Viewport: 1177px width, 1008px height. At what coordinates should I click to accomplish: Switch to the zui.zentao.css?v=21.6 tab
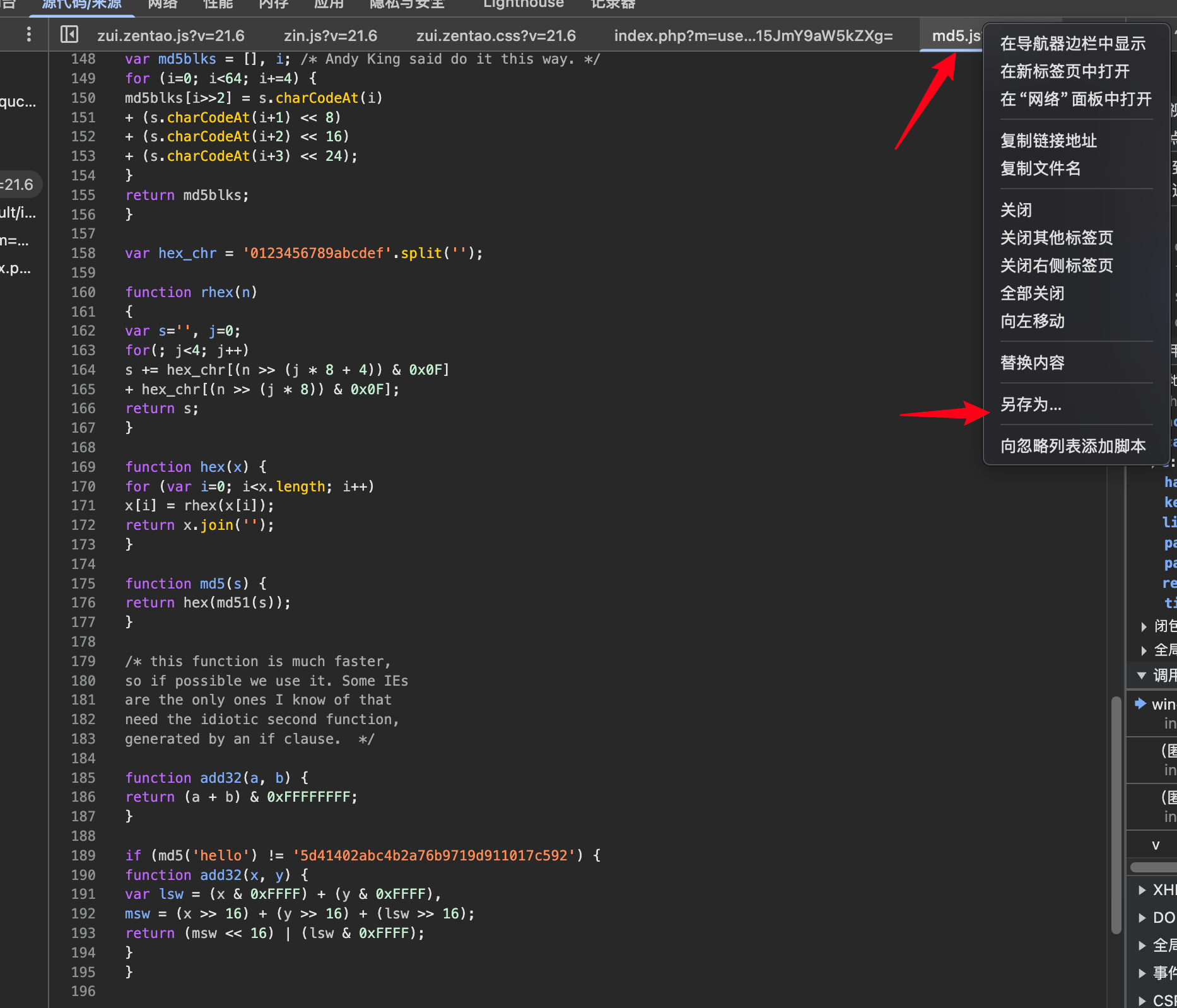[x=496, y=36]
